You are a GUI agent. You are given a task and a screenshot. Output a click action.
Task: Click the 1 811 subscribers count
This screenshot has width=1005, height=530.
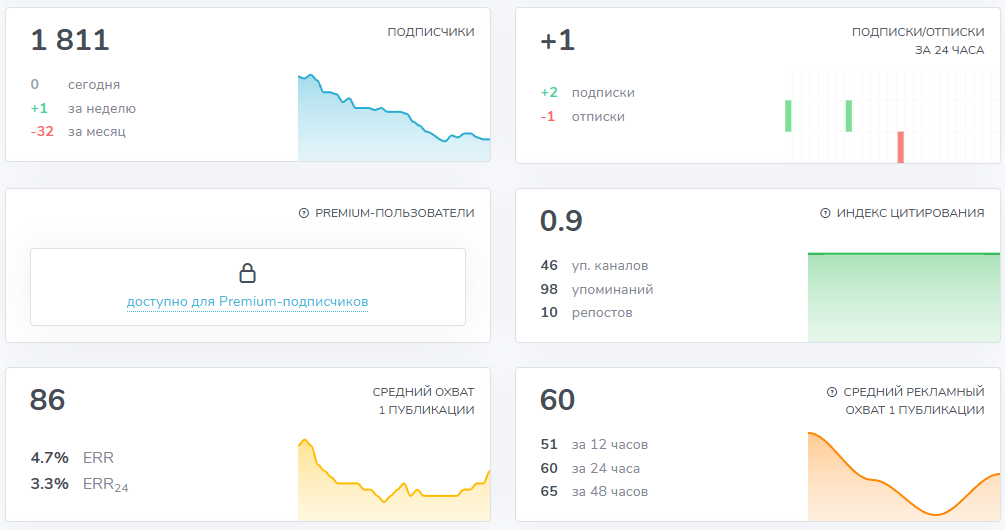pyautogui.click(x=70, y=40)
